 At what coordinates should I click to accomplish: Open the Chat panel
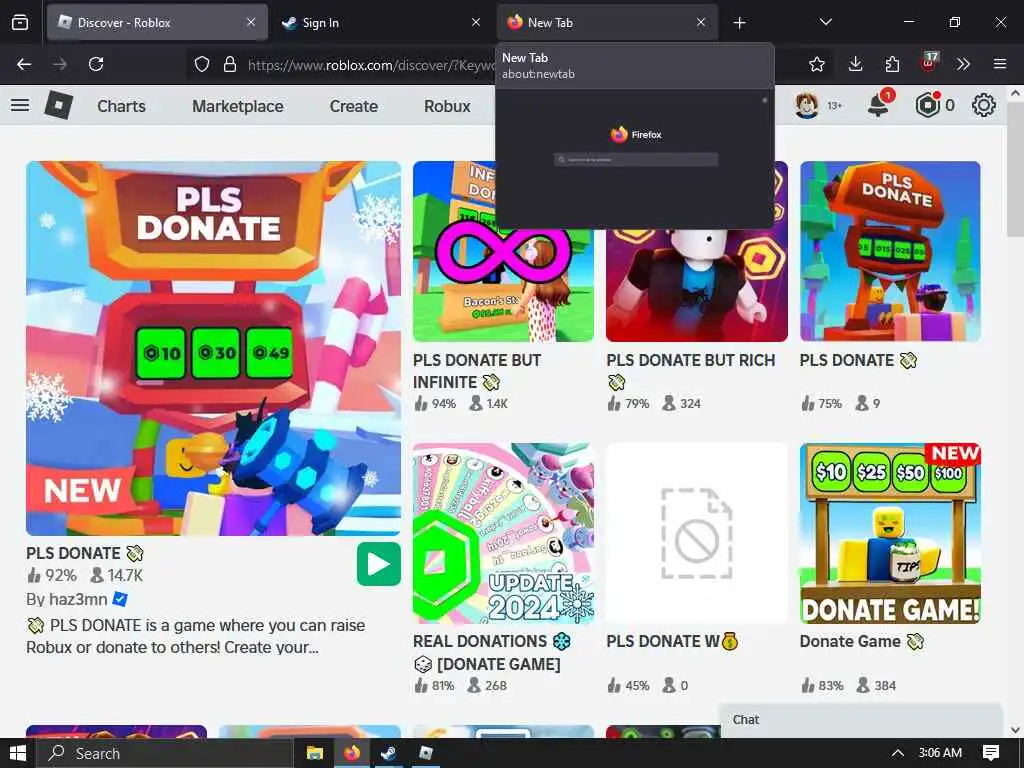point(861,720)
